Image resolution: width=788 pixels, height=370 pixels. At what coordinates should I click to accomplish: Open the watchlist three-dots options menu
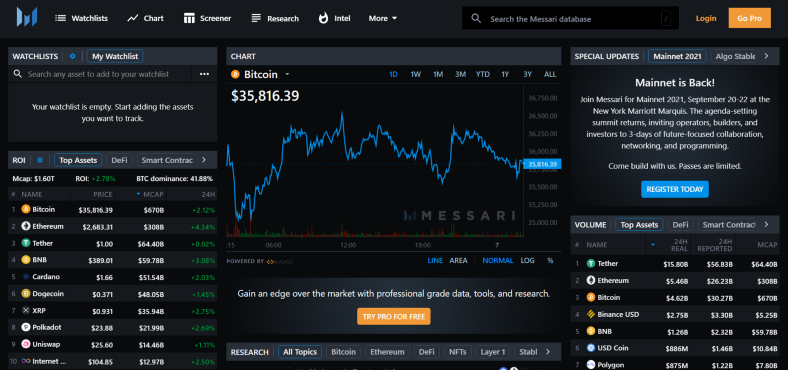(x=204, y=74)
